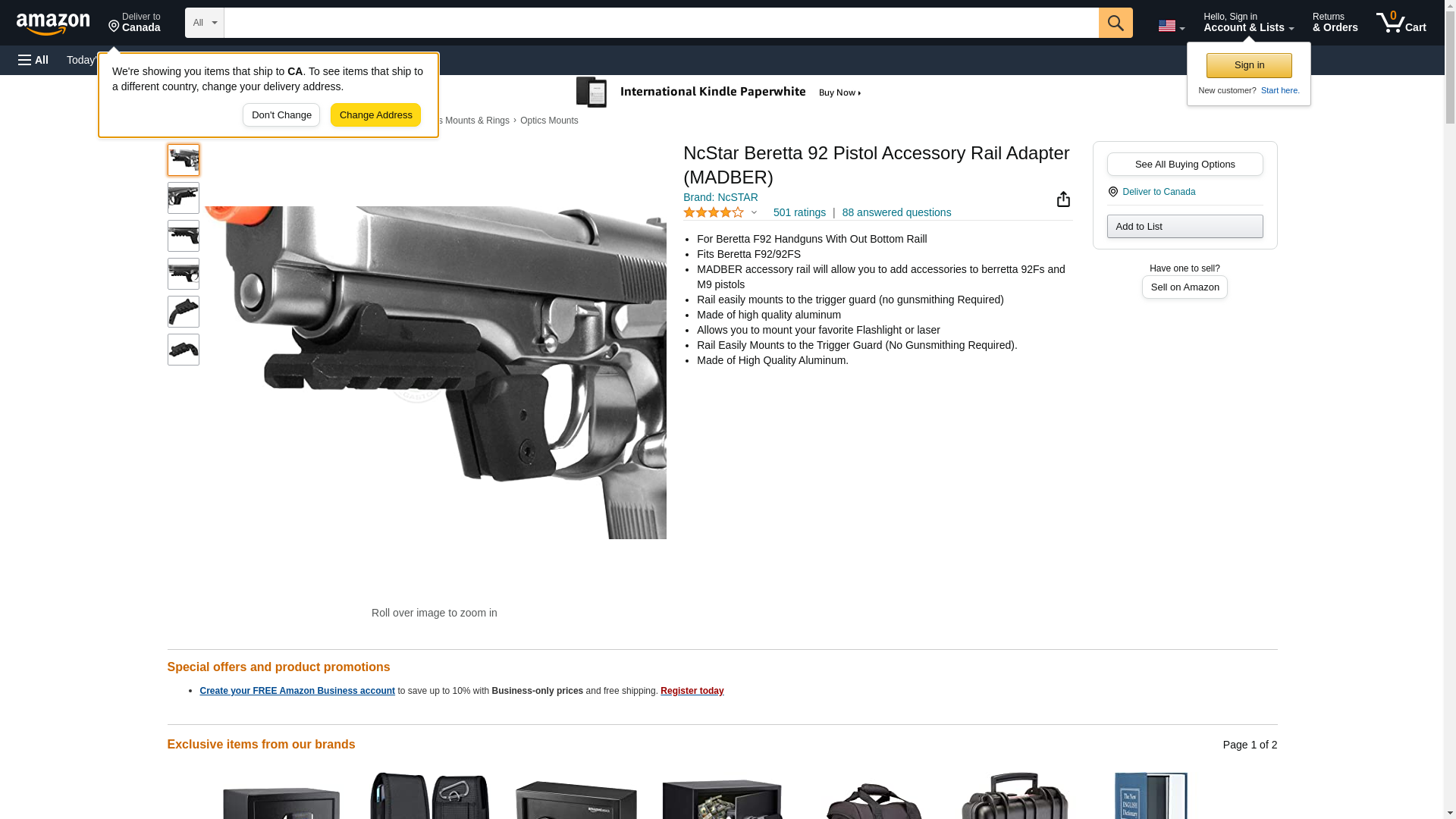This screenshot has width=1456, height=819.
Task: Open the All hamburger menu
Action: point(33,60)
